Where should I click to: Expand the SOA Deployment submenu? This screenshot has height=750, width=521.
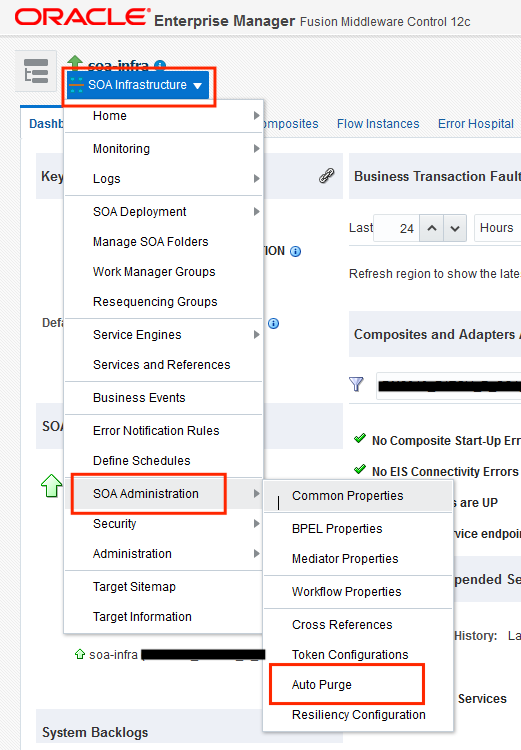(x=256, y=211)
